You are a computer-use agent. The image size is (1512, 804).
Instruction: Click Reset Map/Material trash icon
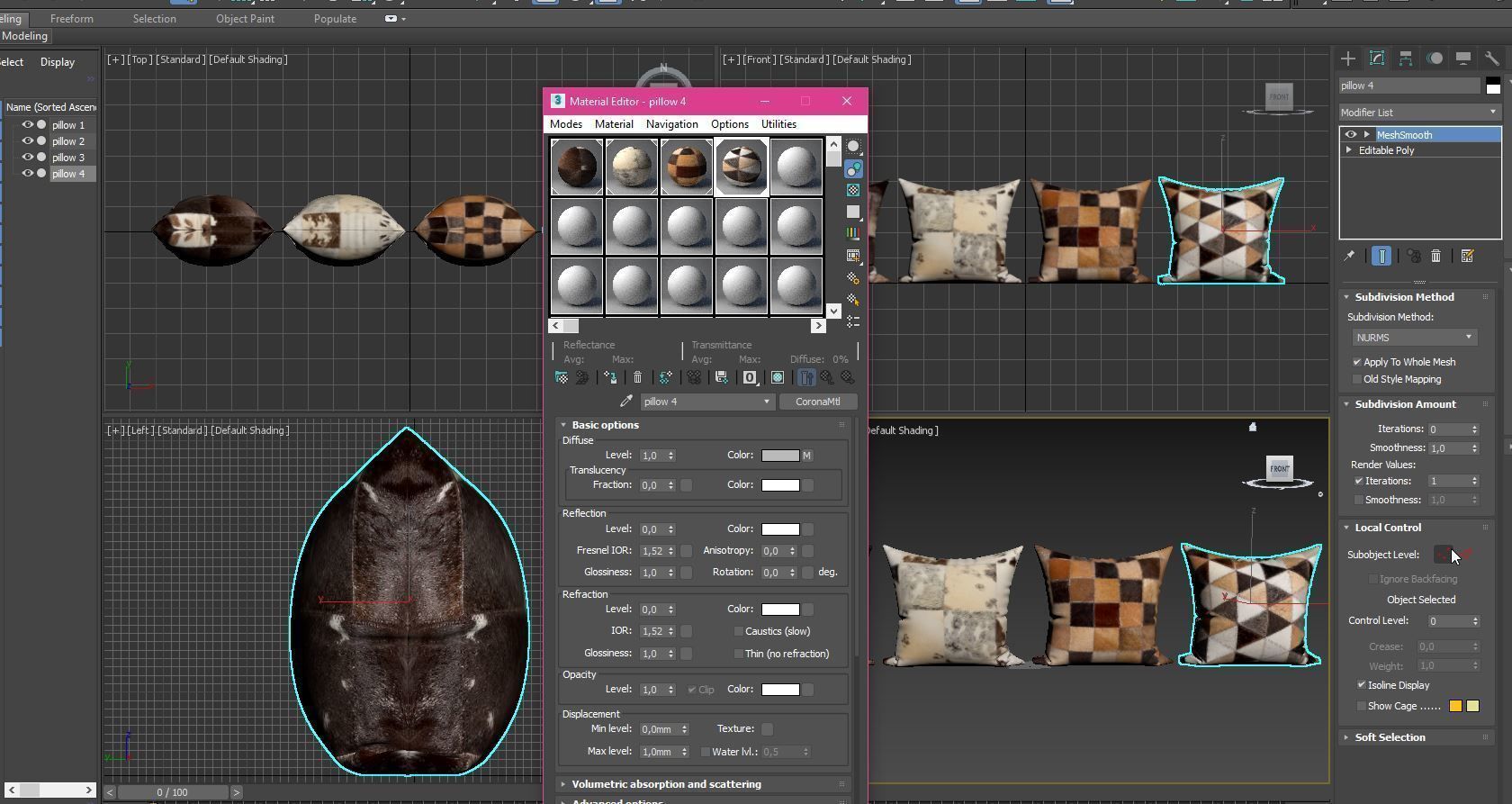[638, 378]
